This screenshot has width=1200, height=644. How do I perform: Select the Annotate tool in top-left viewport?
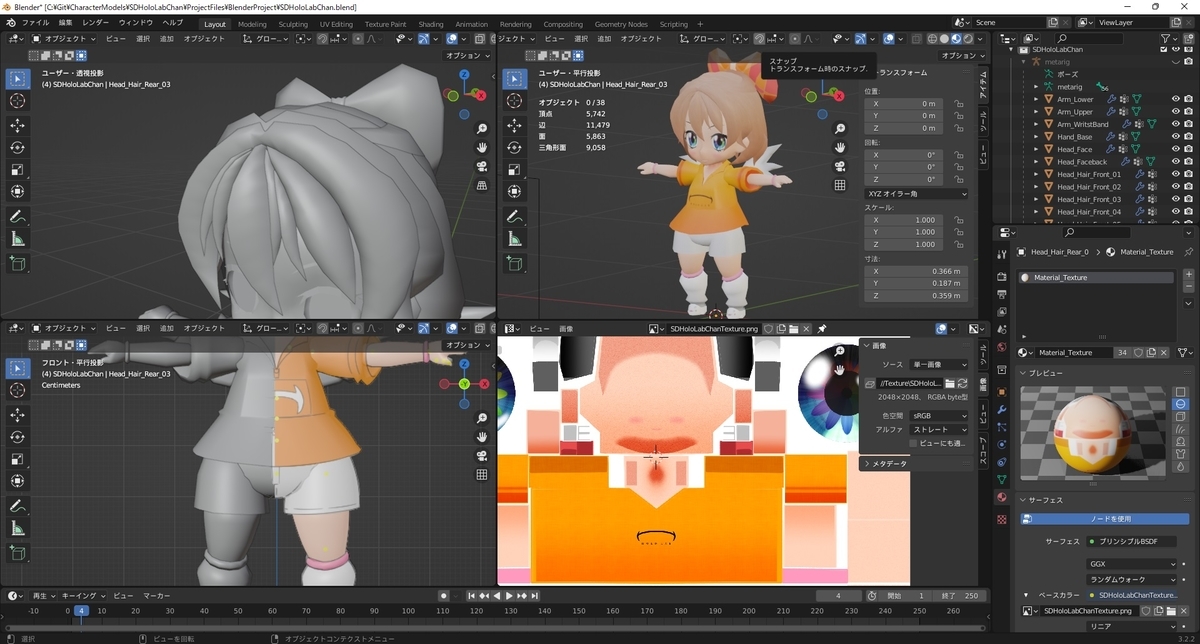(18, 217)
